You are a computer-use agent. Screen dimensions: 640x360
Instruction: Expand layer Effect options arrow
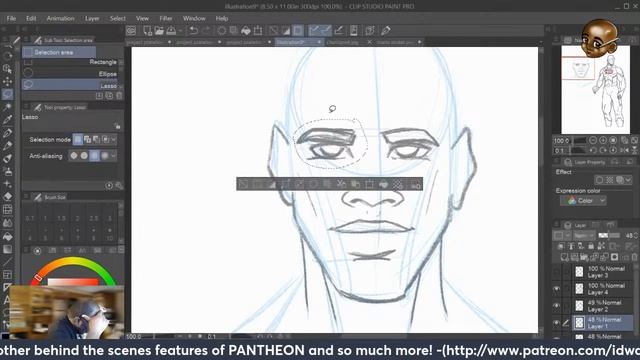coord(629,180)
